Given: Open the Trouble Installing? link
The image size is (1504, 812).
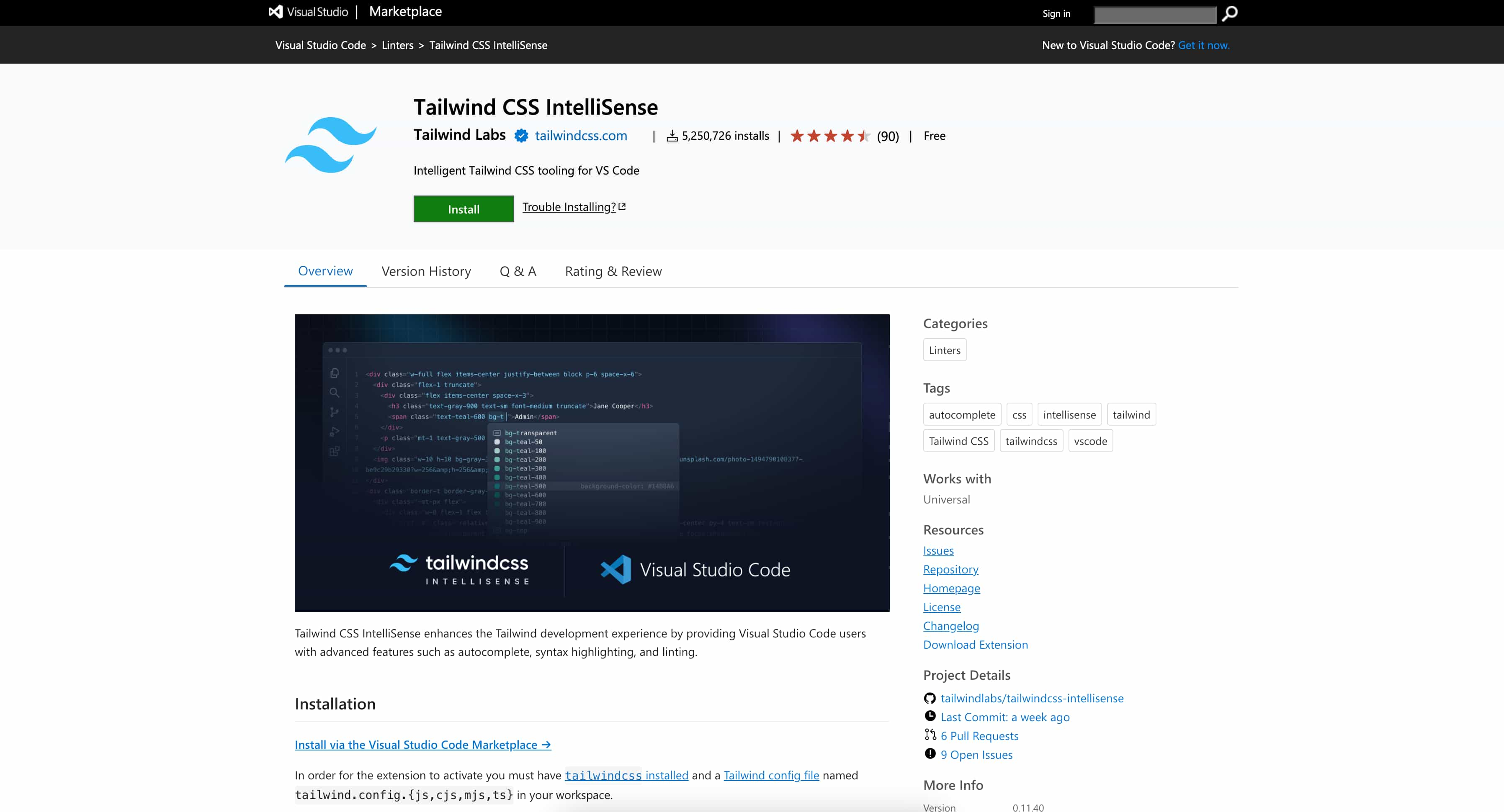Looking at the screenshot, I should coord(569,207).
